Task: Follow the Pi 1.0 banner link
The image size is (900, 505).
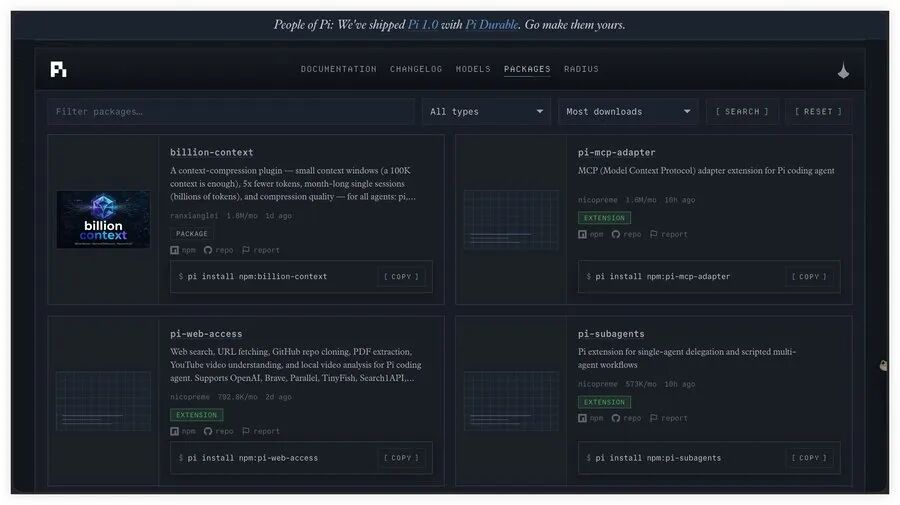Action: [x=422, y=25]
